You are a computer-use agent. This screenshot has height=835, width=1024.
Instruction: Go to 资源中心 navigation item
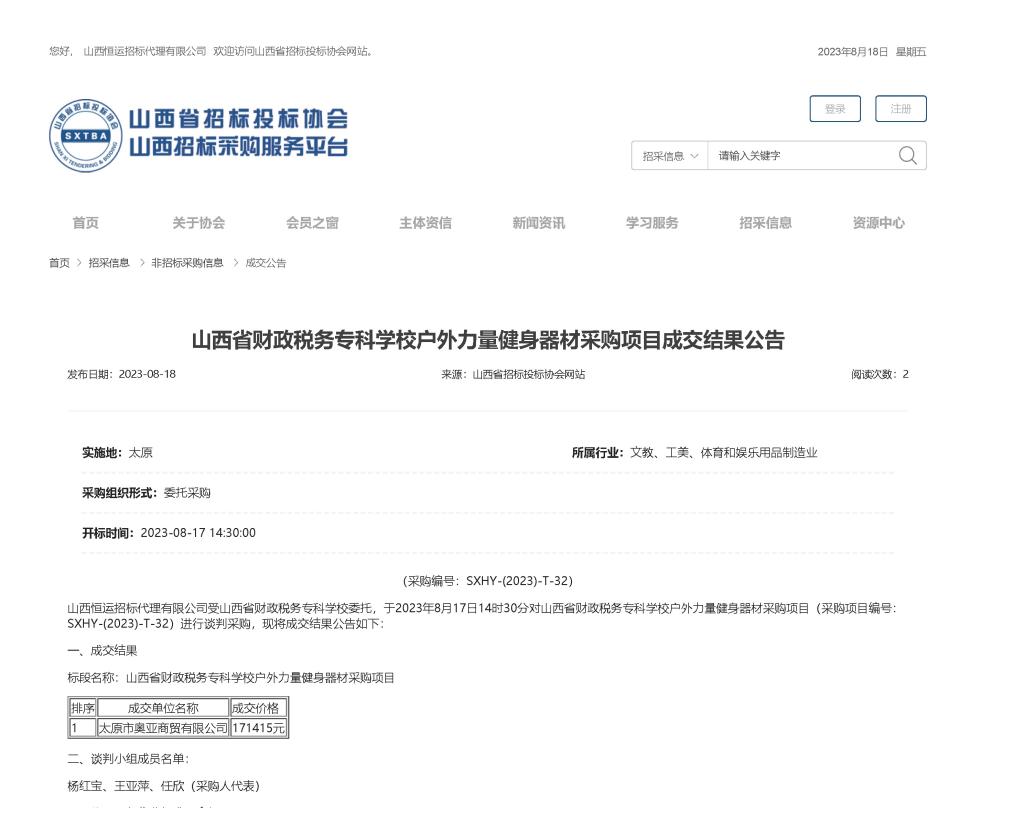coord(878,223)
